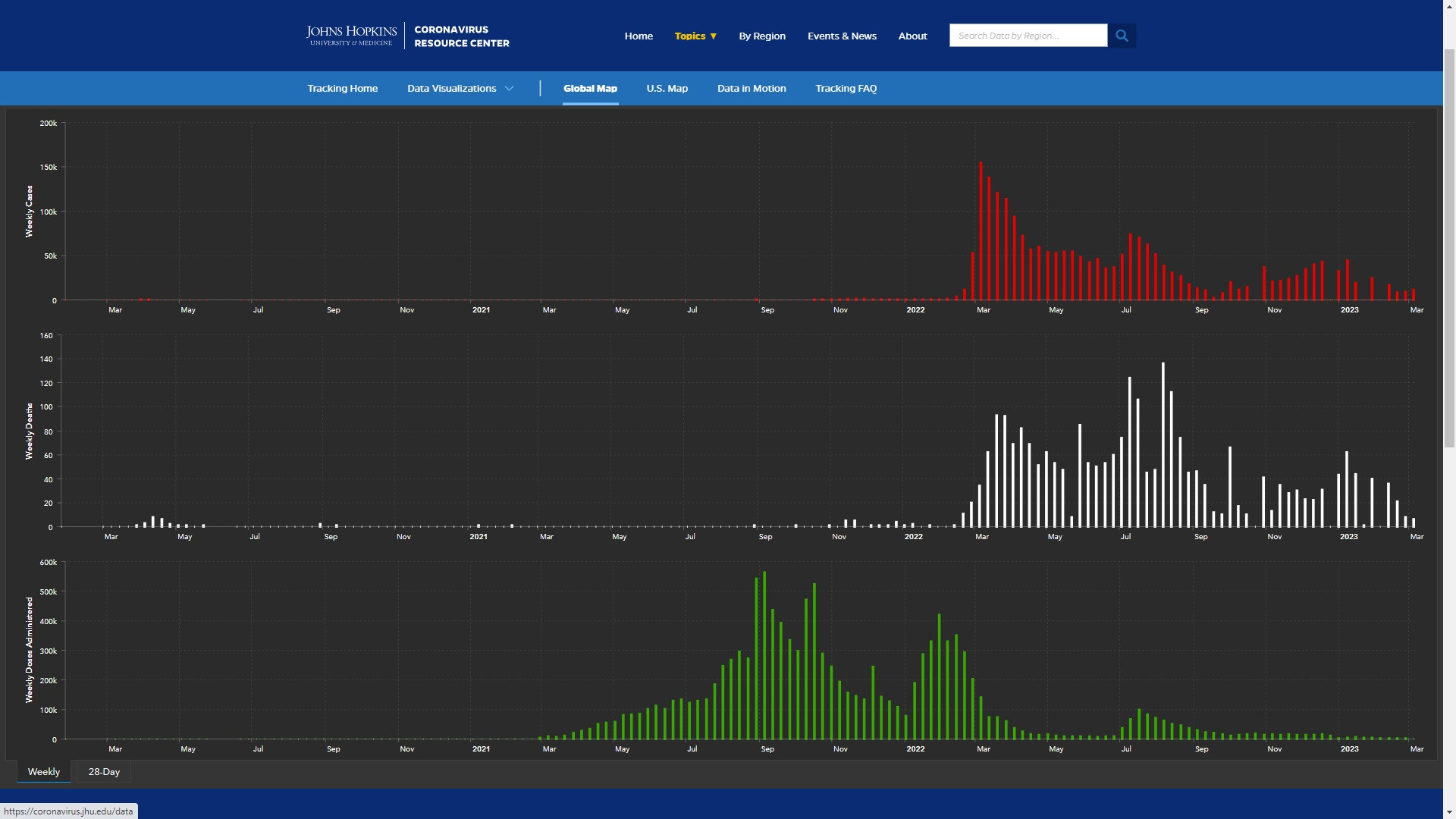
Task: Click the tallest green weekly doses bar
Action: [764, 656]
